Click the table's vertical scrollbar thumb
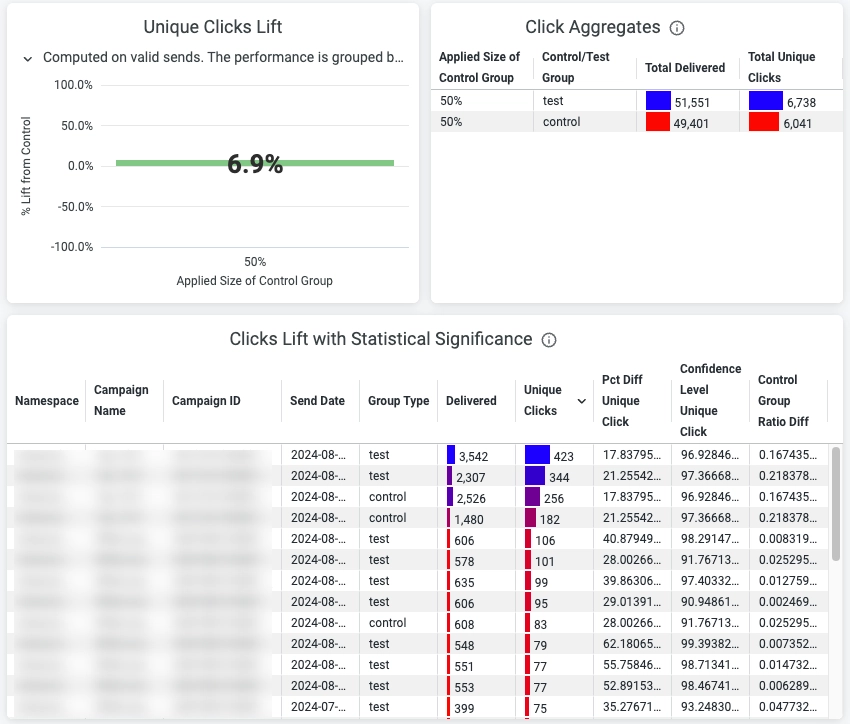This screenshot has height=724, width=850. click(836, 503)
